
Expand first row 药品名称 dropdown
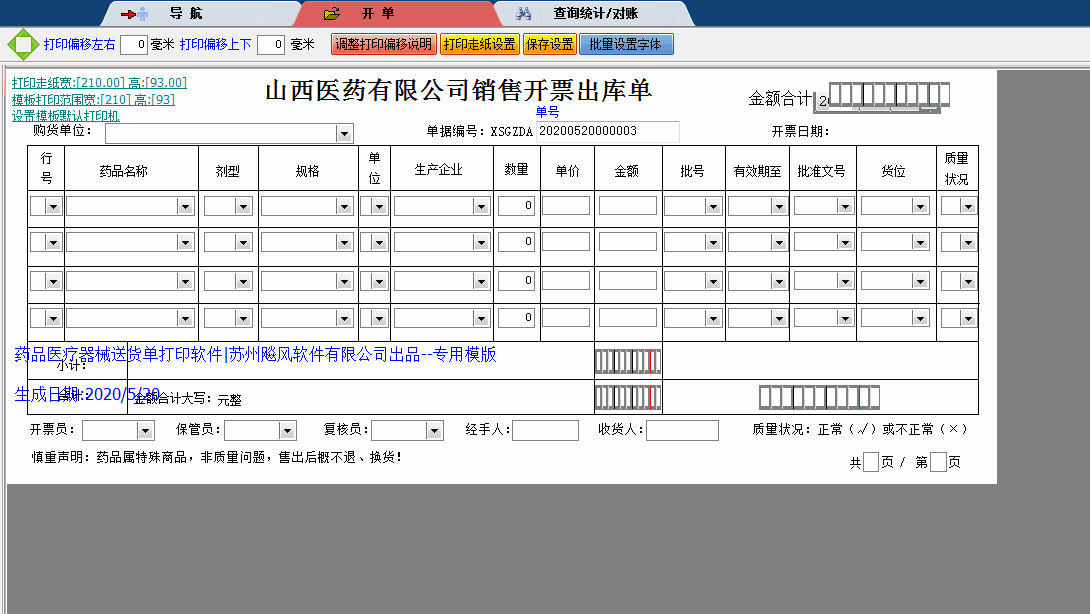click(184, 206)
